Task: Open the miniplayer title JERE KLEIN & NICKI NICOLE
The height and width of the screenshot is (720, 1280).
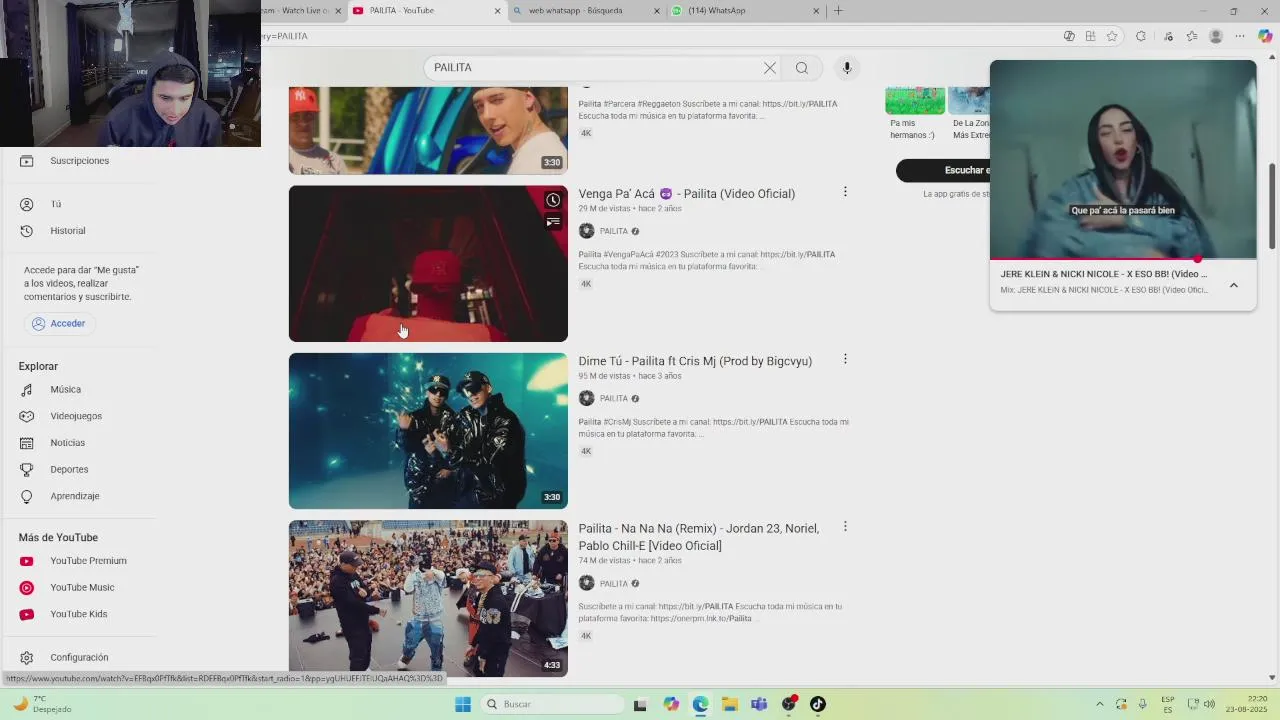Action: click(1103, 274)
